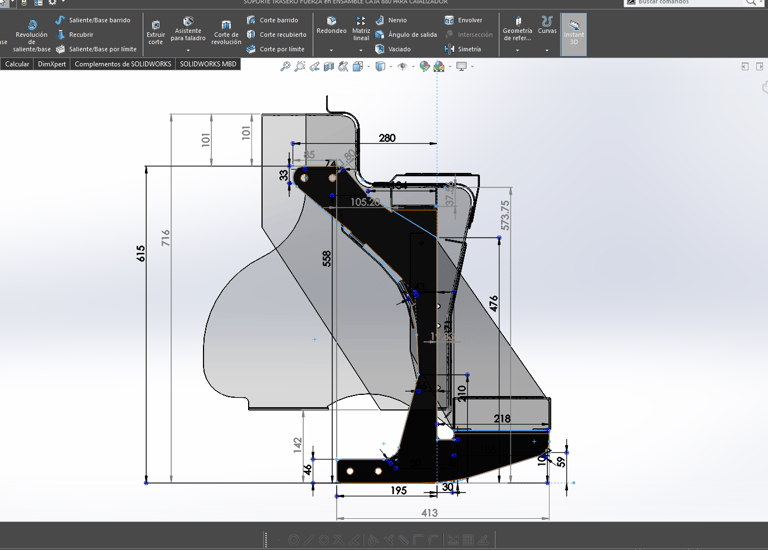Activate Saliente/Base por límite

[96, 49]
